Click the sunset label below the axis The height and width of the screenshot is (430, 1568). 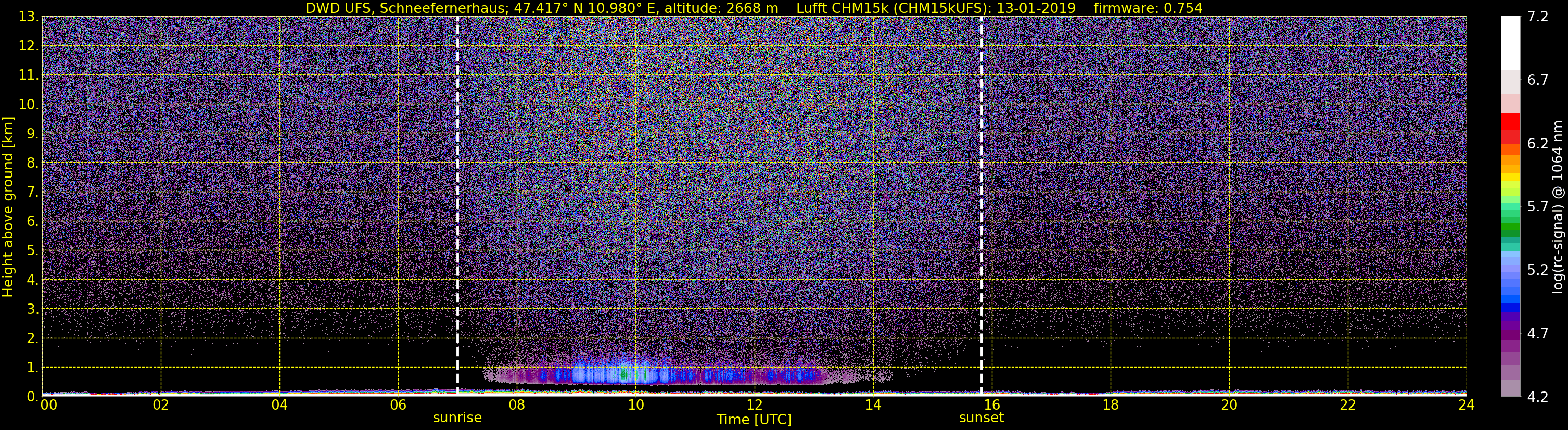pos(981,418)
